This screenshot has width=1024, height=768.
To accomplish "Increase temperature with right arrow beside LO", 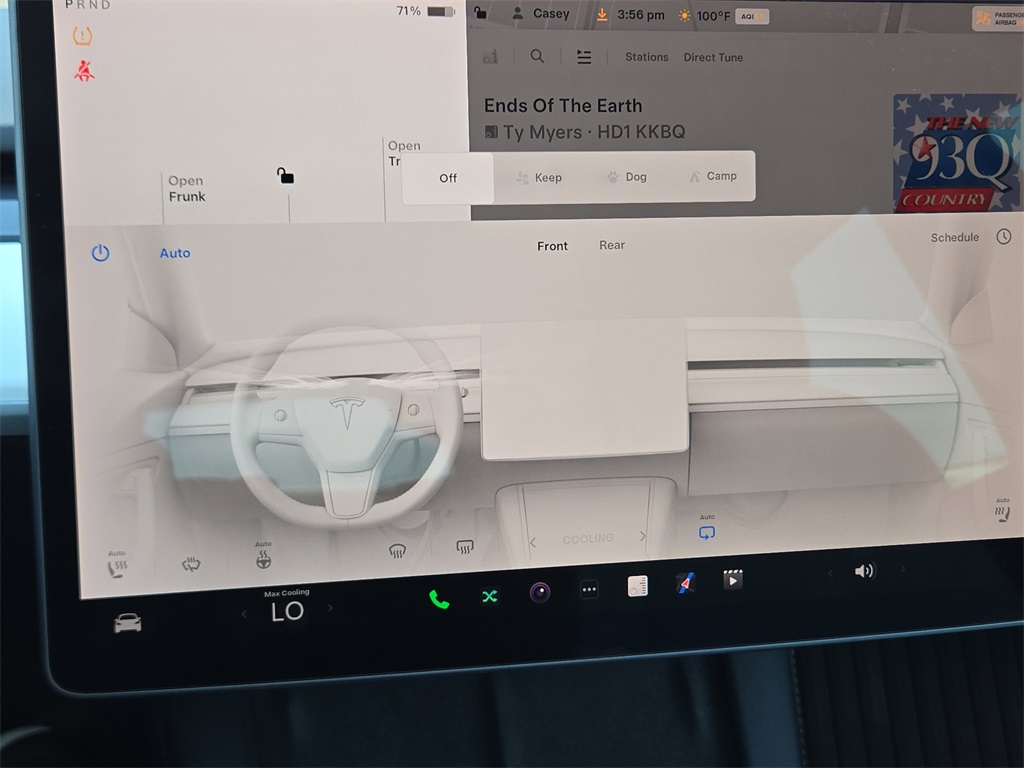I will pyautogui.click(x=330, y=608).
